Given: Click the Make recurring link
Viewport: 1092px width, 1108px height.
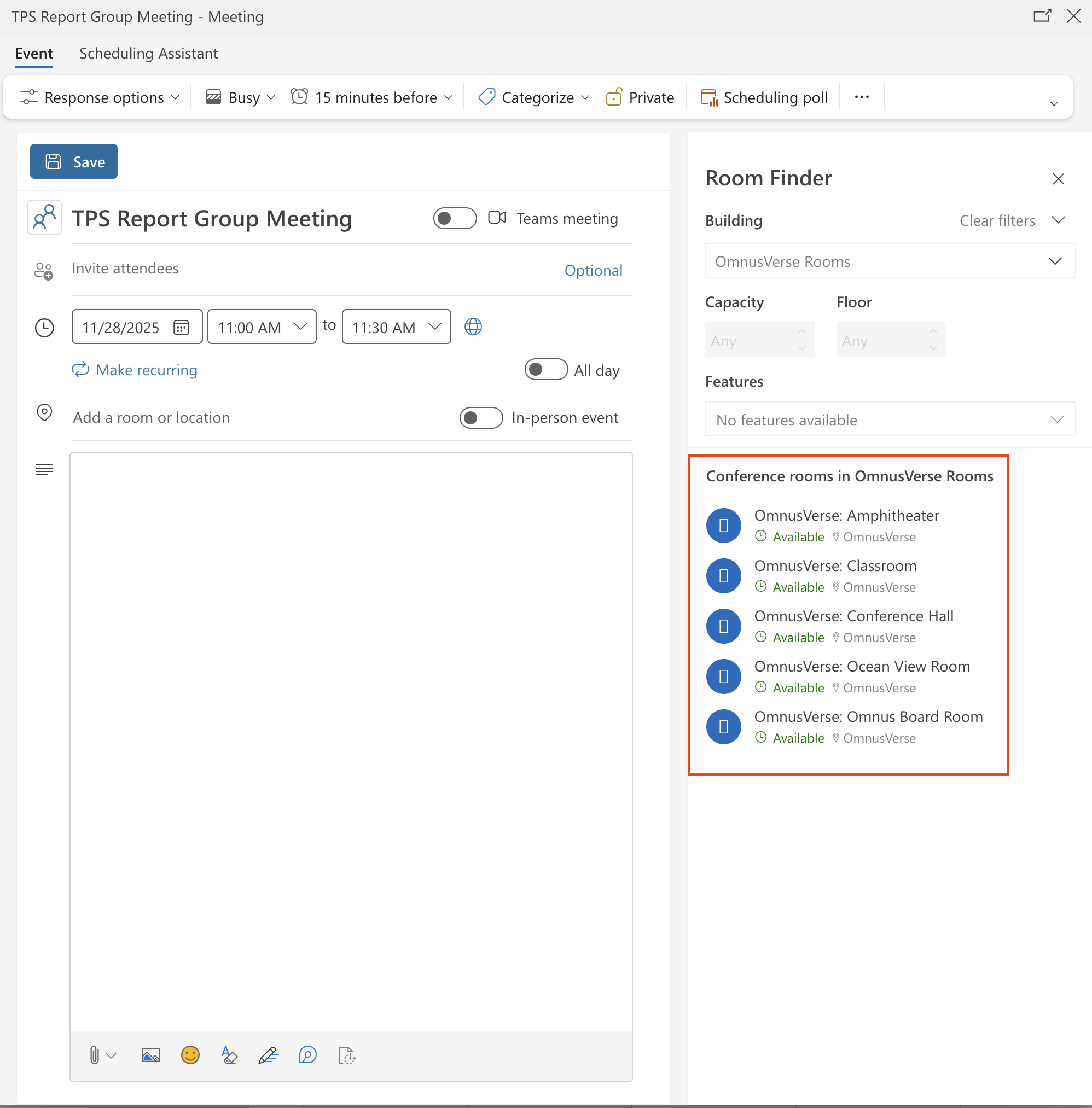Looking at the screenshot, I should (x=146, y=370).
